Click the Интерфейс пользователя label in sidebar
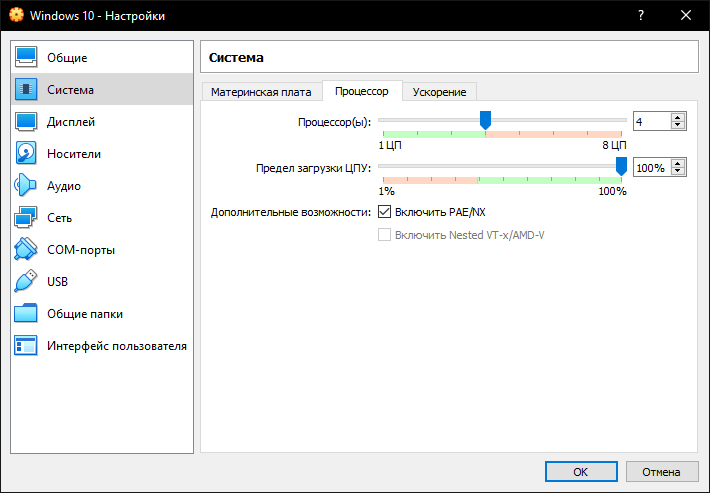The height and width of the screenshot is (493, 710). coord(117,346)
